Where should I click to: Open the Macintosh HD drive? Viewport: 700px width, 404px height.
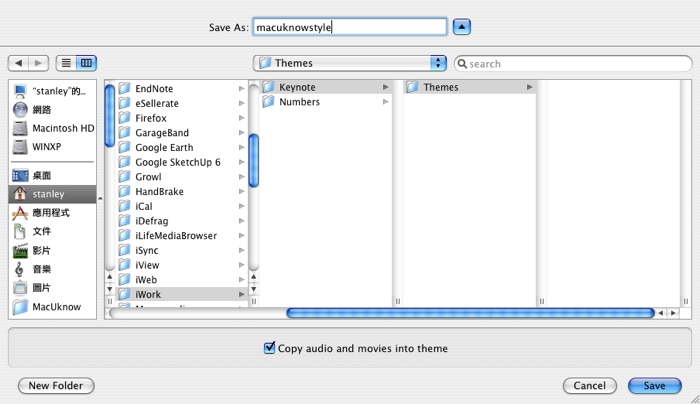(x=53, y=129)
